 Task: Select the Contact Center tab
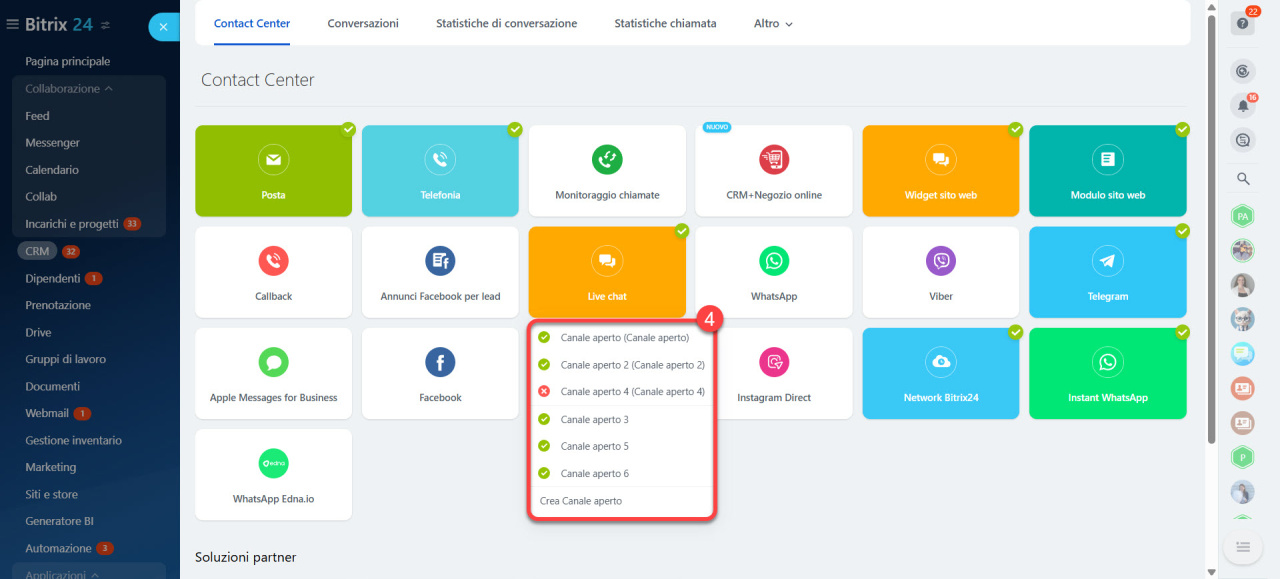[x=252, y=23]
